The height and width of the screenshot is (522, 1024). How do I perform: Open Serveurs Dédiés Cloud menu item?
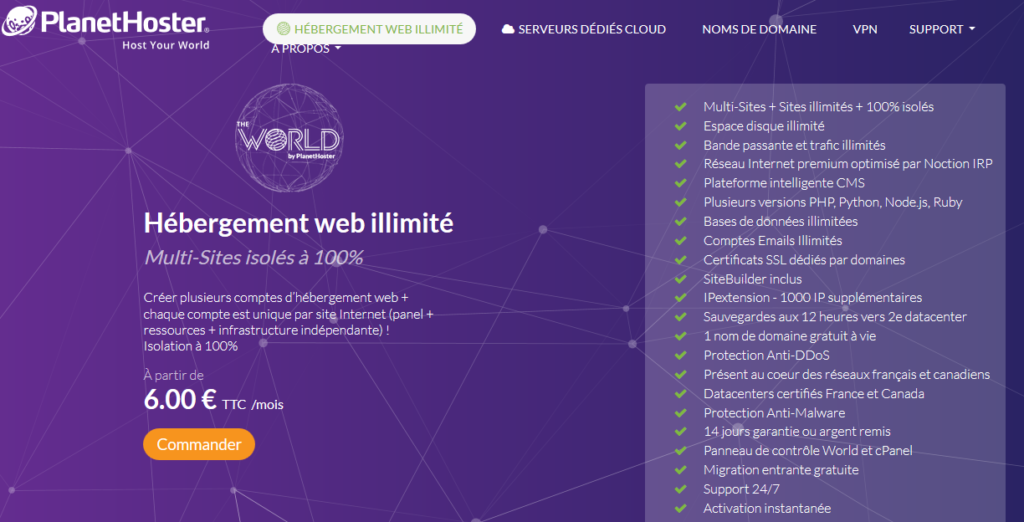coord(584,29)
